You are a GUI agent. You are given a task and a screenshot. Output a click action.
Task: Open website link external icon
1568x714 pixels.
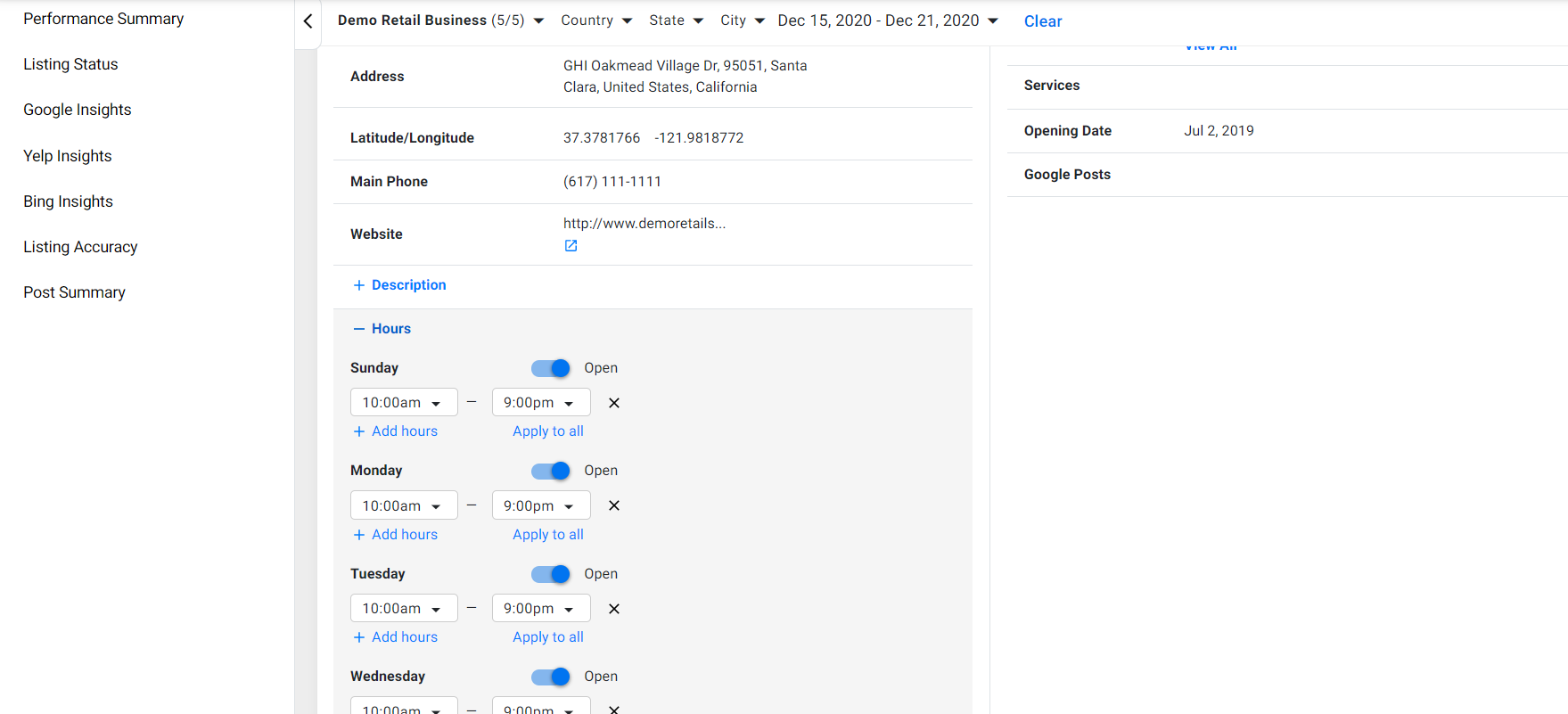point(571,246)
